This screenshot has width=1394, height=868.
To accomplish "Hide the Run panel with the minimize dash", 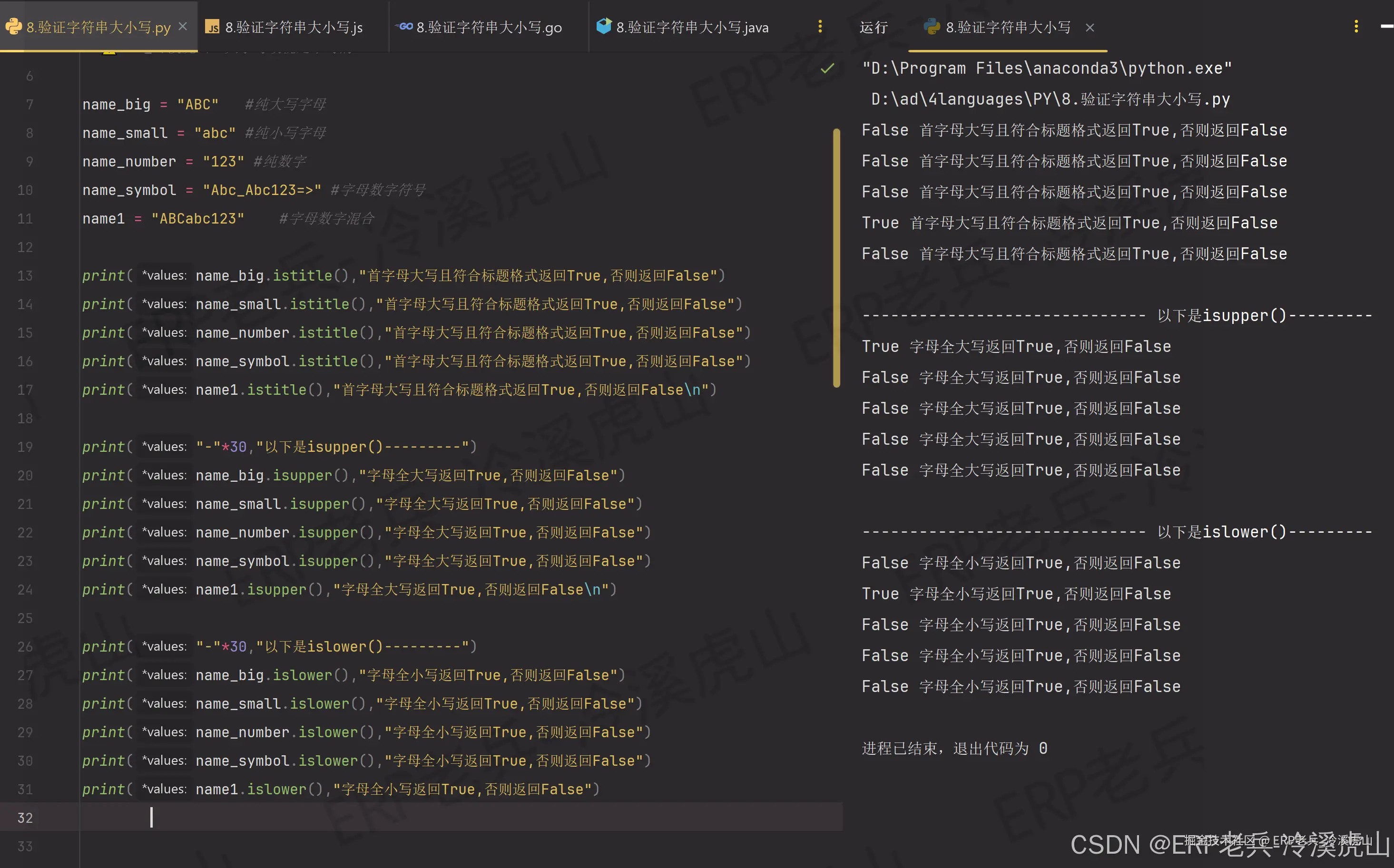I will coord(1386,27).
